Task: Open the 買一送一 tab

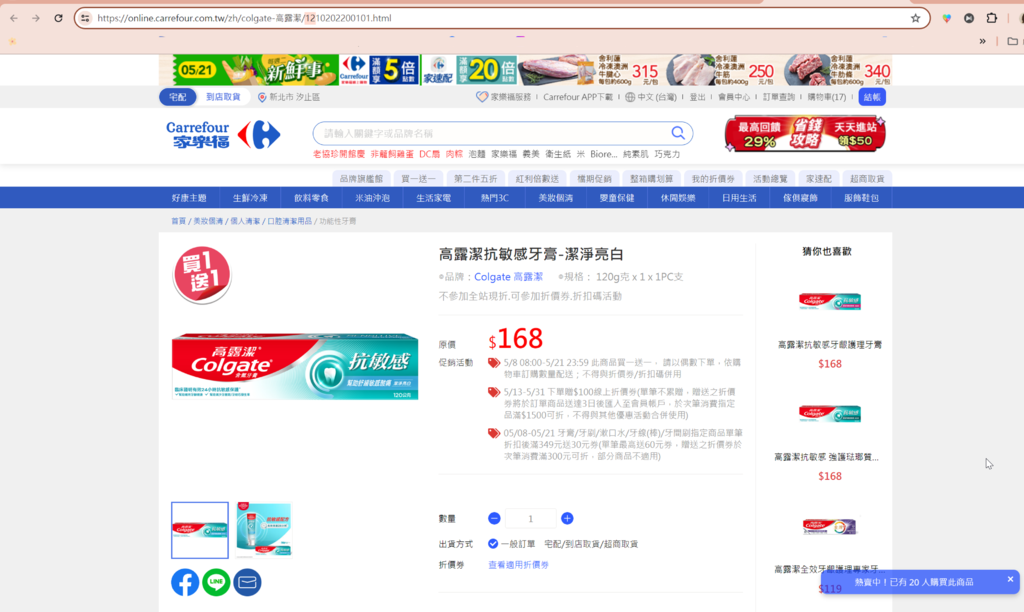Action: click(x=419, y=178)
